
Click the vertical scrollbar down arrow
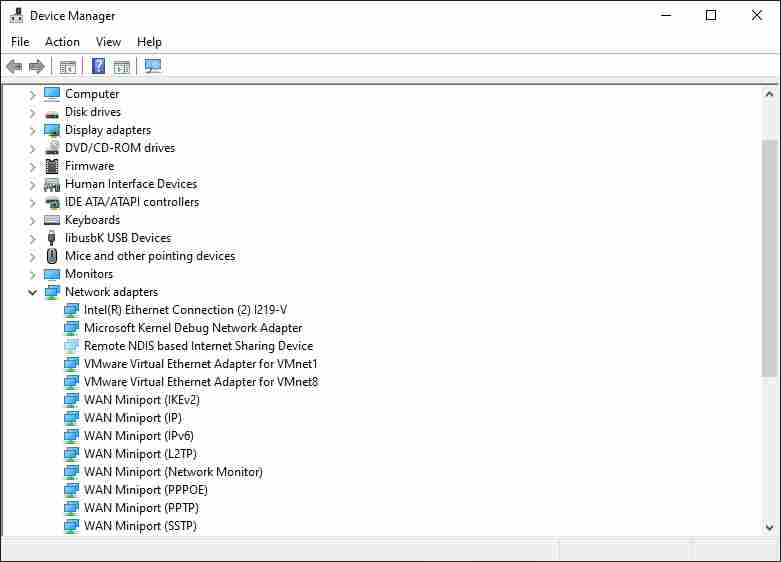[770, 527]
